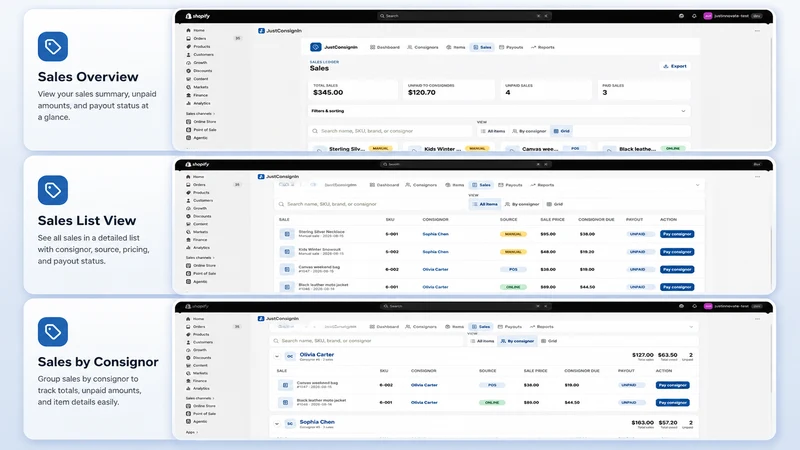Click the notification bell in Sales by Consignor screenshot

pos(694,306)
